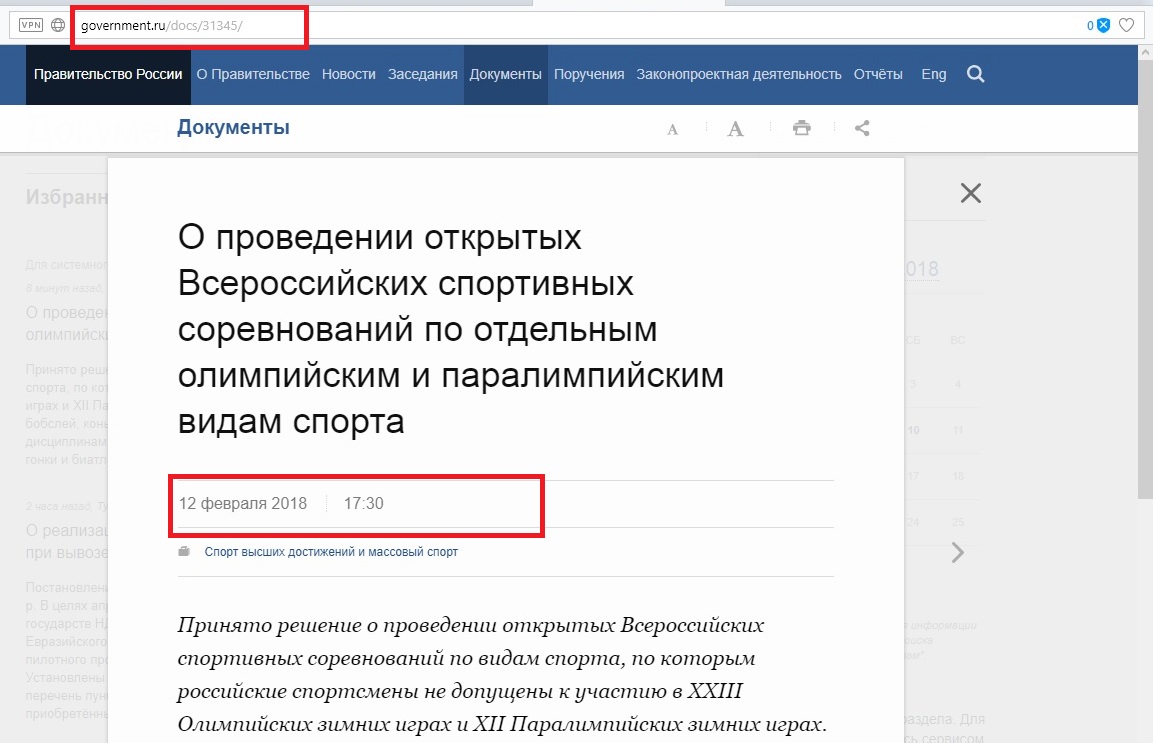Image resolution: width=1153 pixels, height=743 pixels.
Task: Open the ad blocker shield icon
Action: click(1103, 25)
